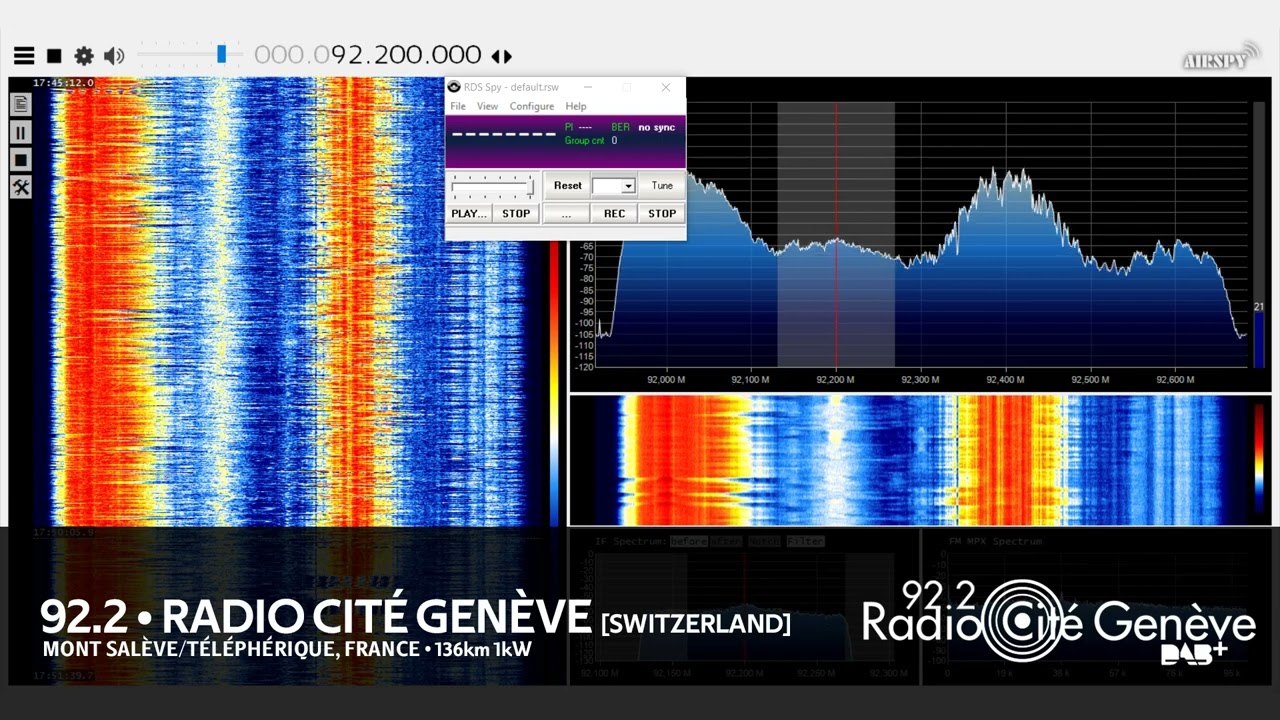The height and width of the screenshot is (720, 1280).
Task: Click the PLAY... button in RDS Spy
Action: (469, 213)
